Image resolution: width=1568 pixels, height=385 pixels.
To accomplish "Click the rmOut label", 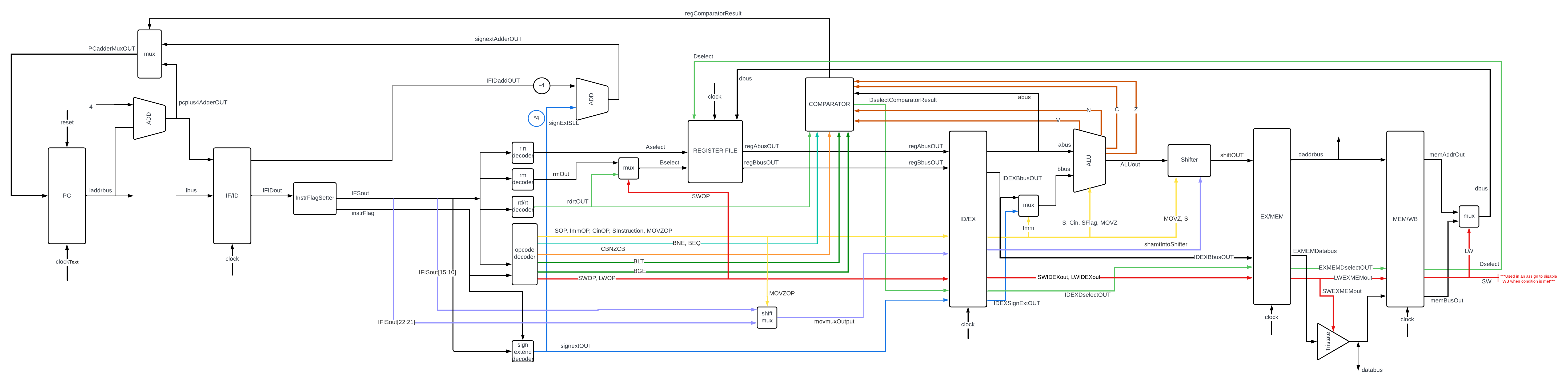I will click(561, 174).
